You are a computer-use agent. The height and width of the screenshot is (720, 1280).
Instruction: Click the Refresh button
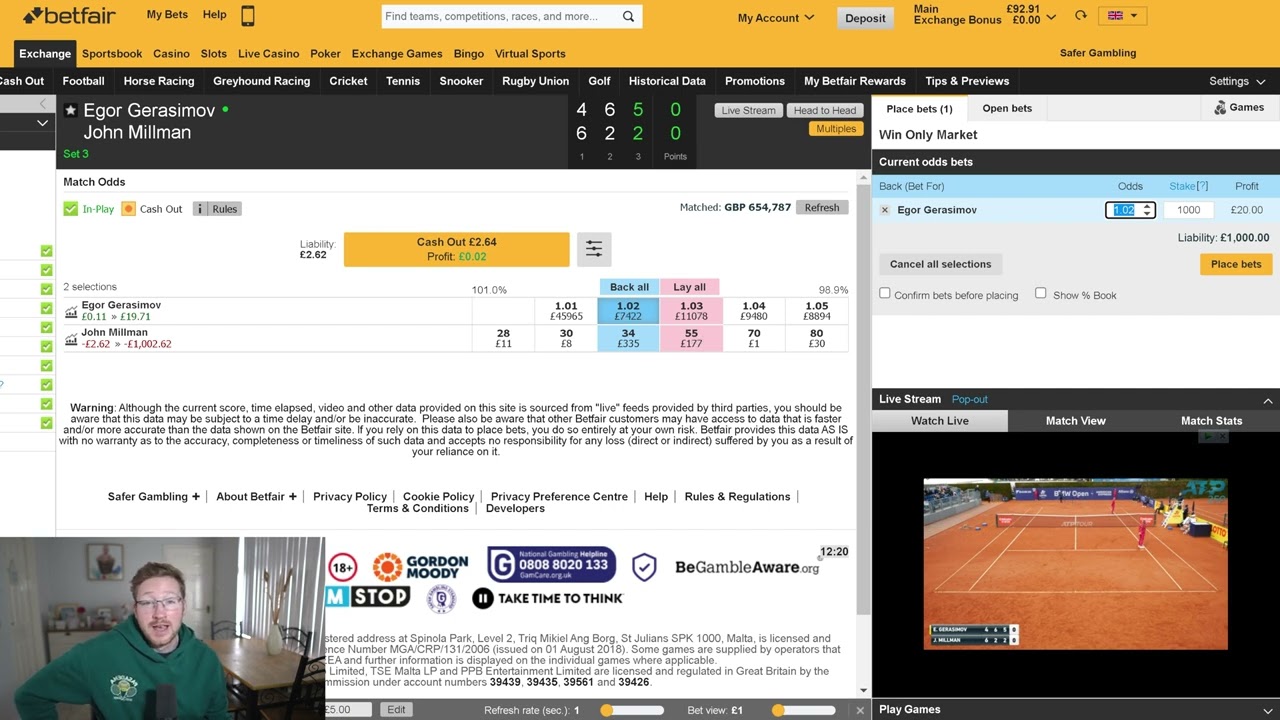(822, 208)
